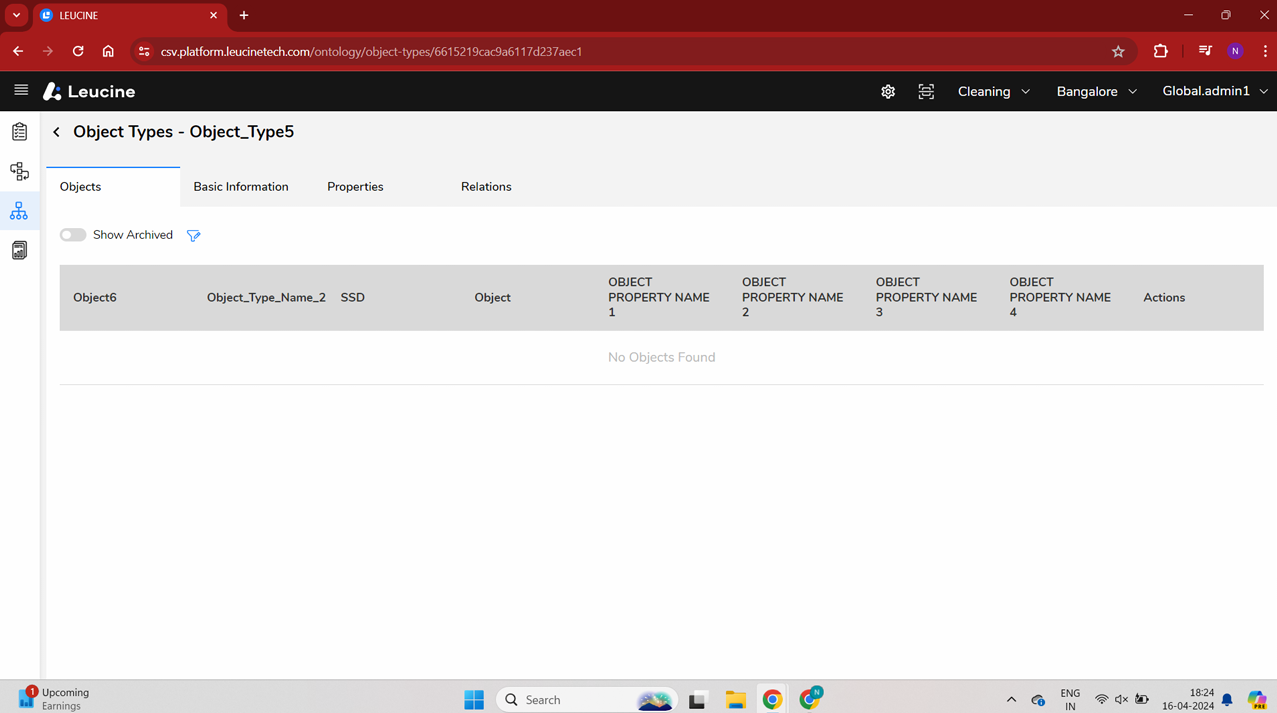This screenshot has height=713, width=1277.
Task: Open settings gear in top bar
Action: pyautogui.click(x=888, y=91)
